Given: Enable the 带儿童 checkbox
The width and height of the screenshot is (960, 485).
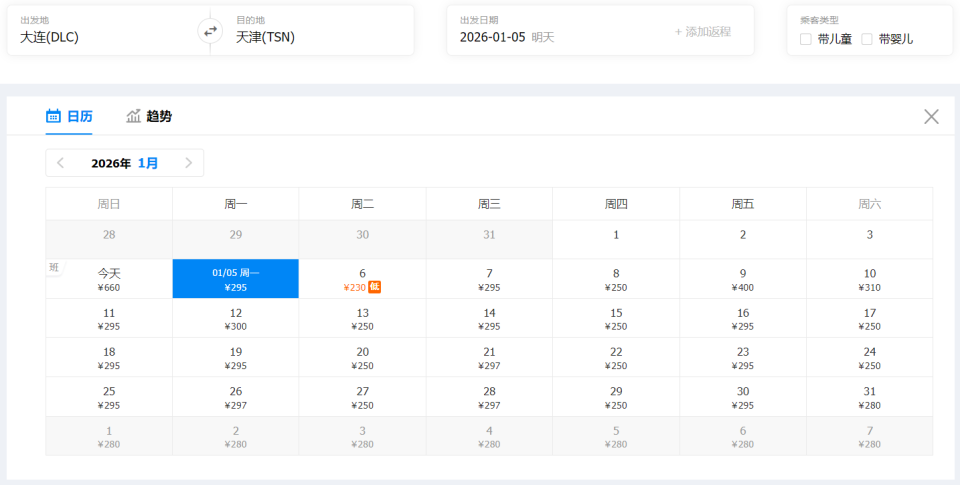Looking at the screenshot, I should pos(806,39).
